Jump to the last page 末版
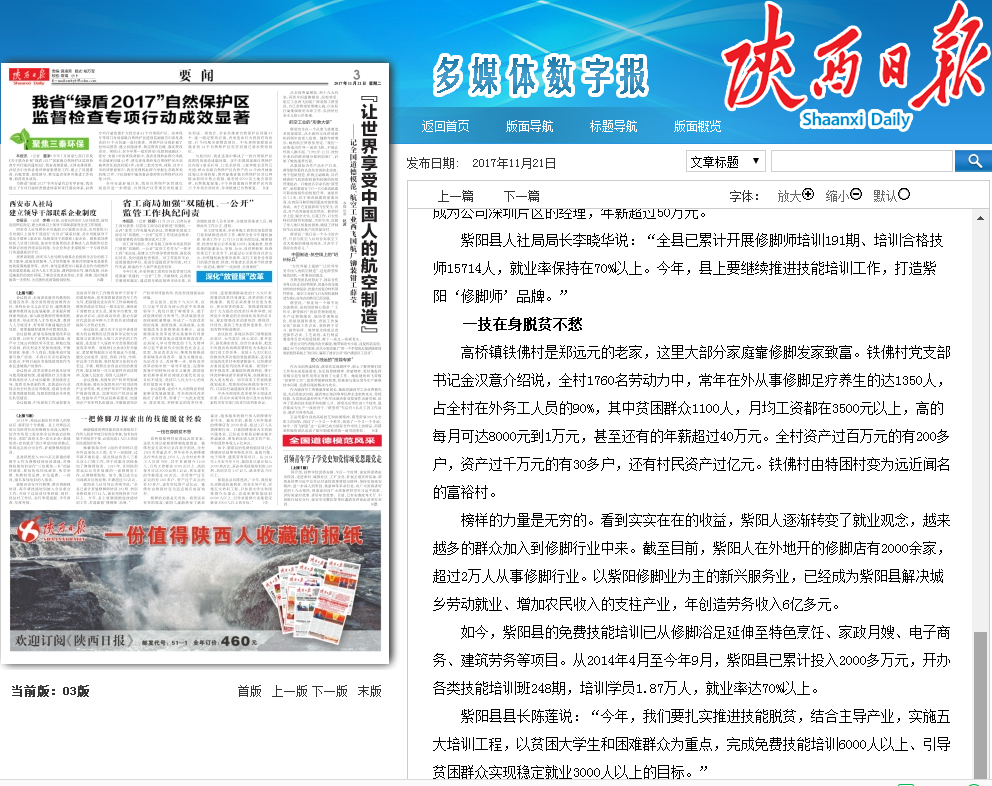 point(369,691)
